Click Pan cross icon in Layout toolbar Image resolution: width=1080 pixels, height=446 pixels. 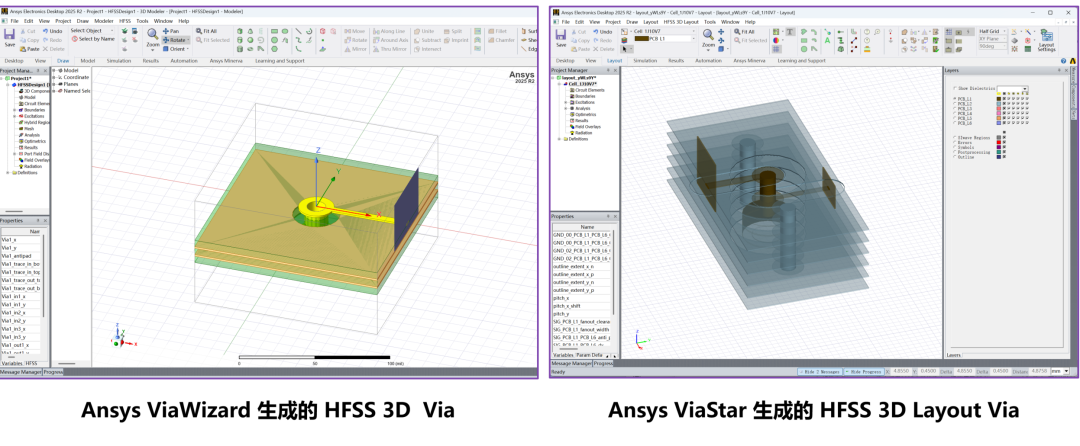[721, 32]
